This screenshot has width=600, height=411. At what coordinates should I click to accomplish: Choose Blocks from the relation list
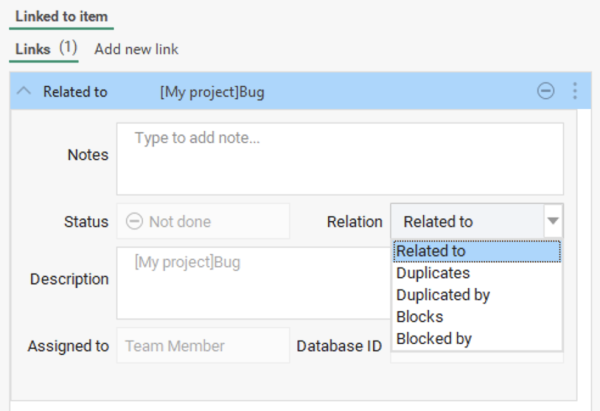(x=420, y=317)
